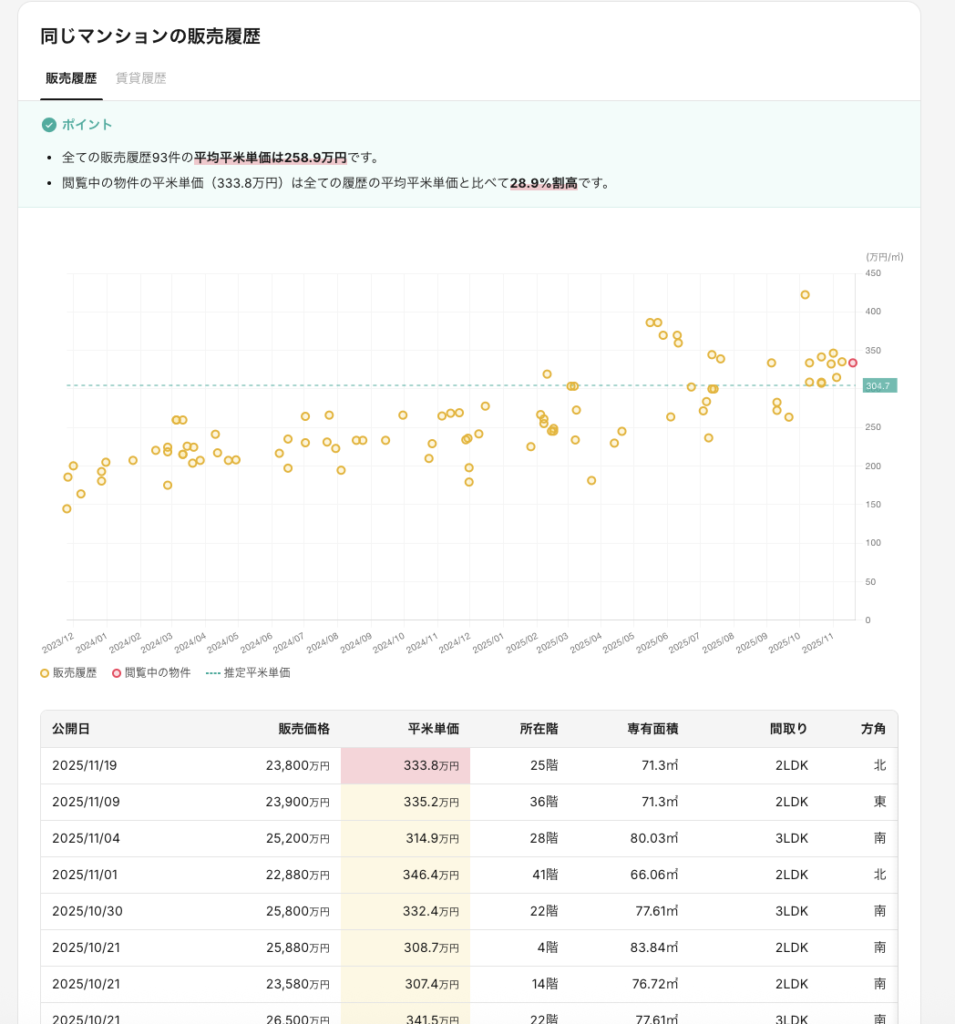
Task: Click the 平米単価 column header
Action: click(x=433, y=729)
